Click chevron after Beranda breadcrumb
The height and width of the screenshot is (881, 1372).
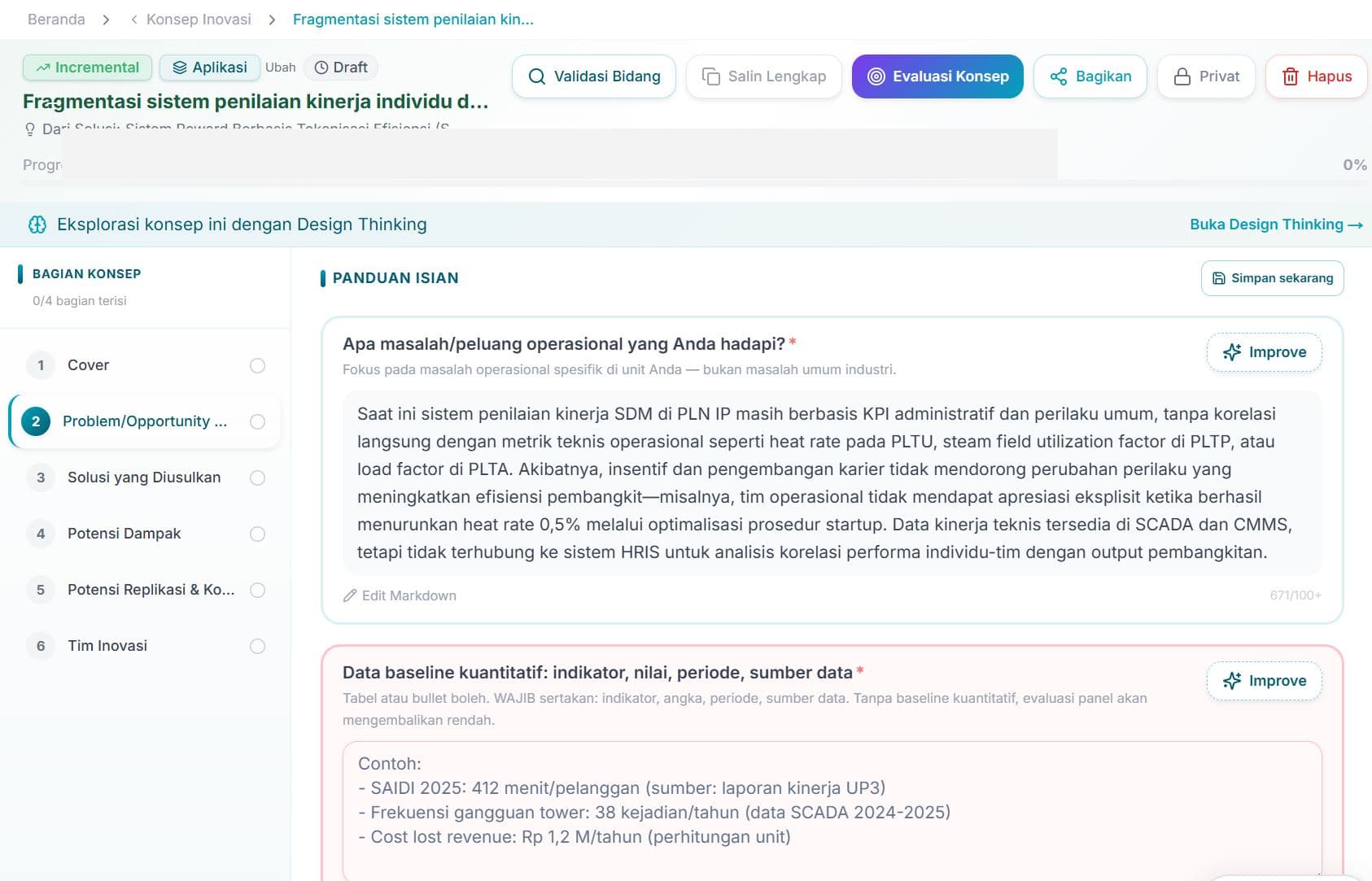coord(106,20)
